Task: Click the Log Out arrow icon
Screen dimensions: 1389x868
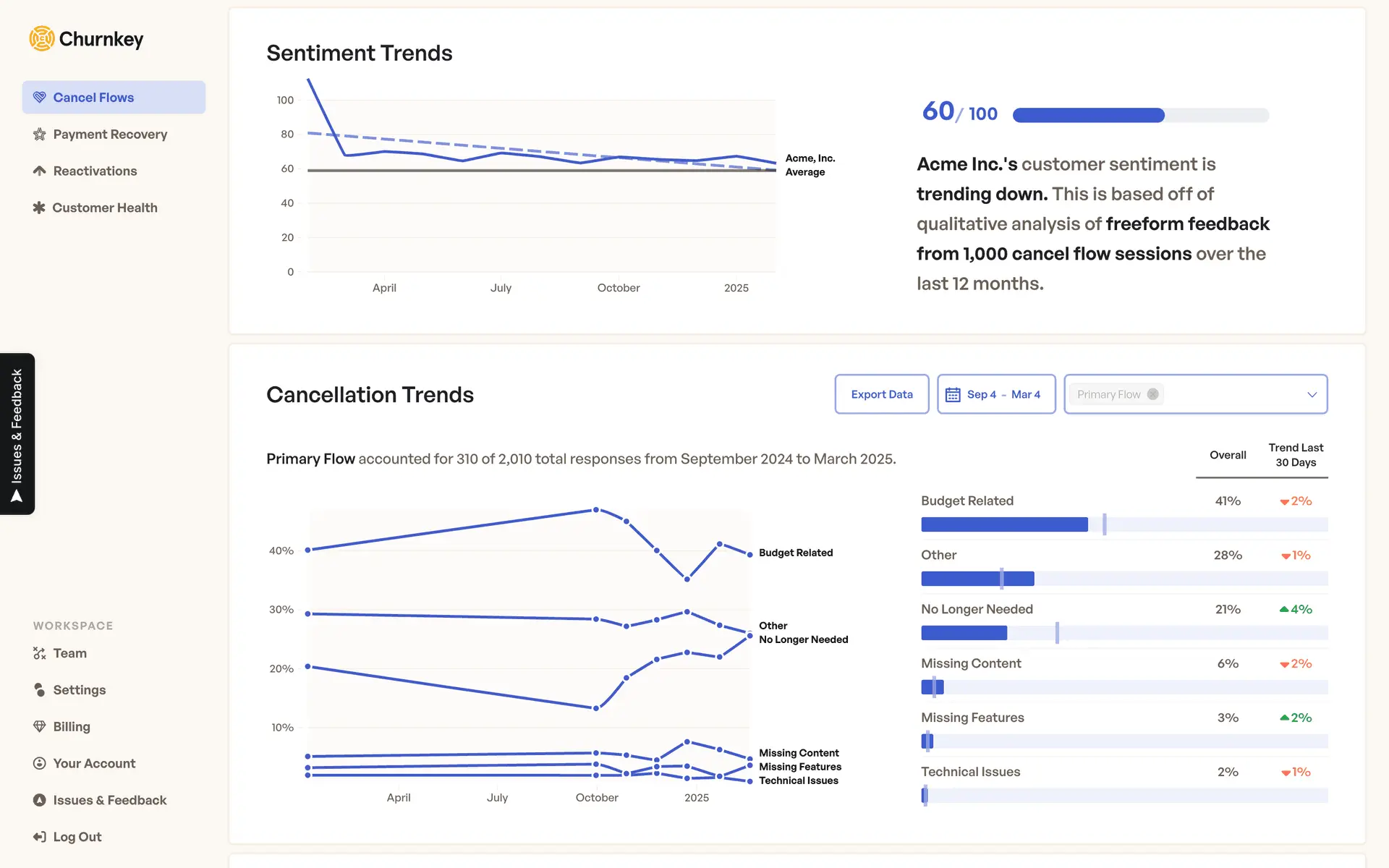Action: [x=40, y=837]
